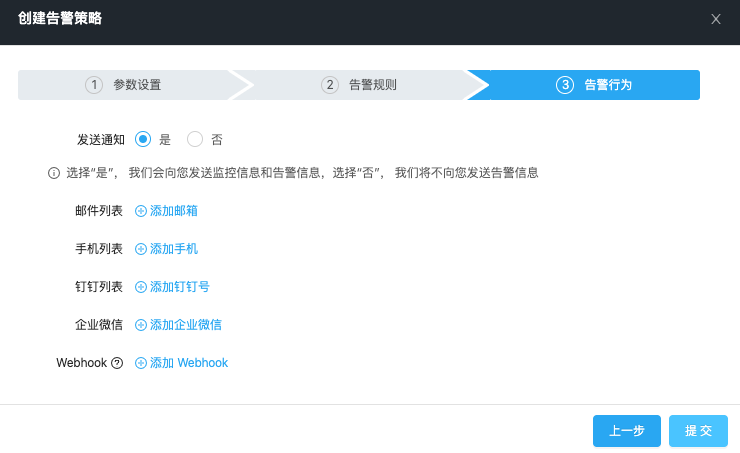Click the plus icon next to 添加邮箱
Screen dimensions: 740x453
pos(141,211)
